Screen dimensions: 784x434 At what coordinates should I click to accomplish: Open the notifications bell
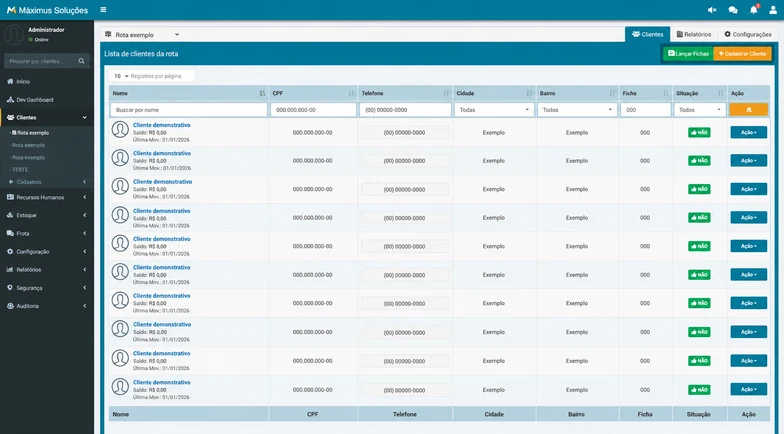(754, 10)
